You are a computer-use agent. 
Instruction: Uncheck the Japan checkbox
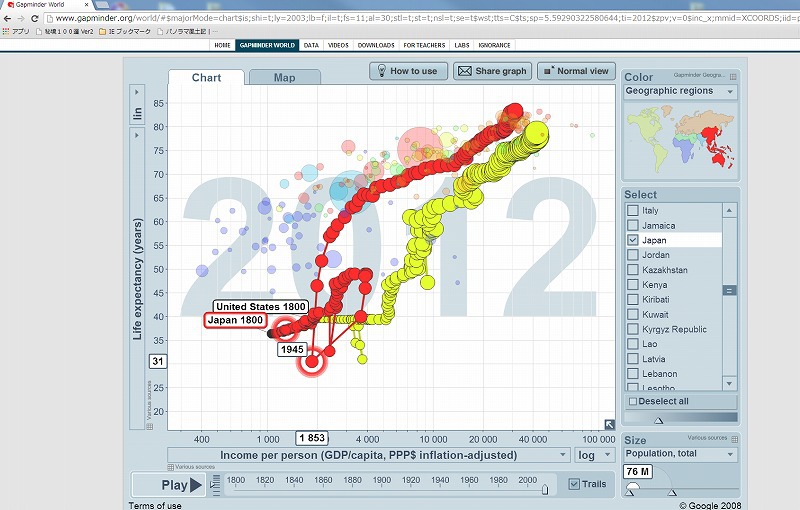point(633,240)
